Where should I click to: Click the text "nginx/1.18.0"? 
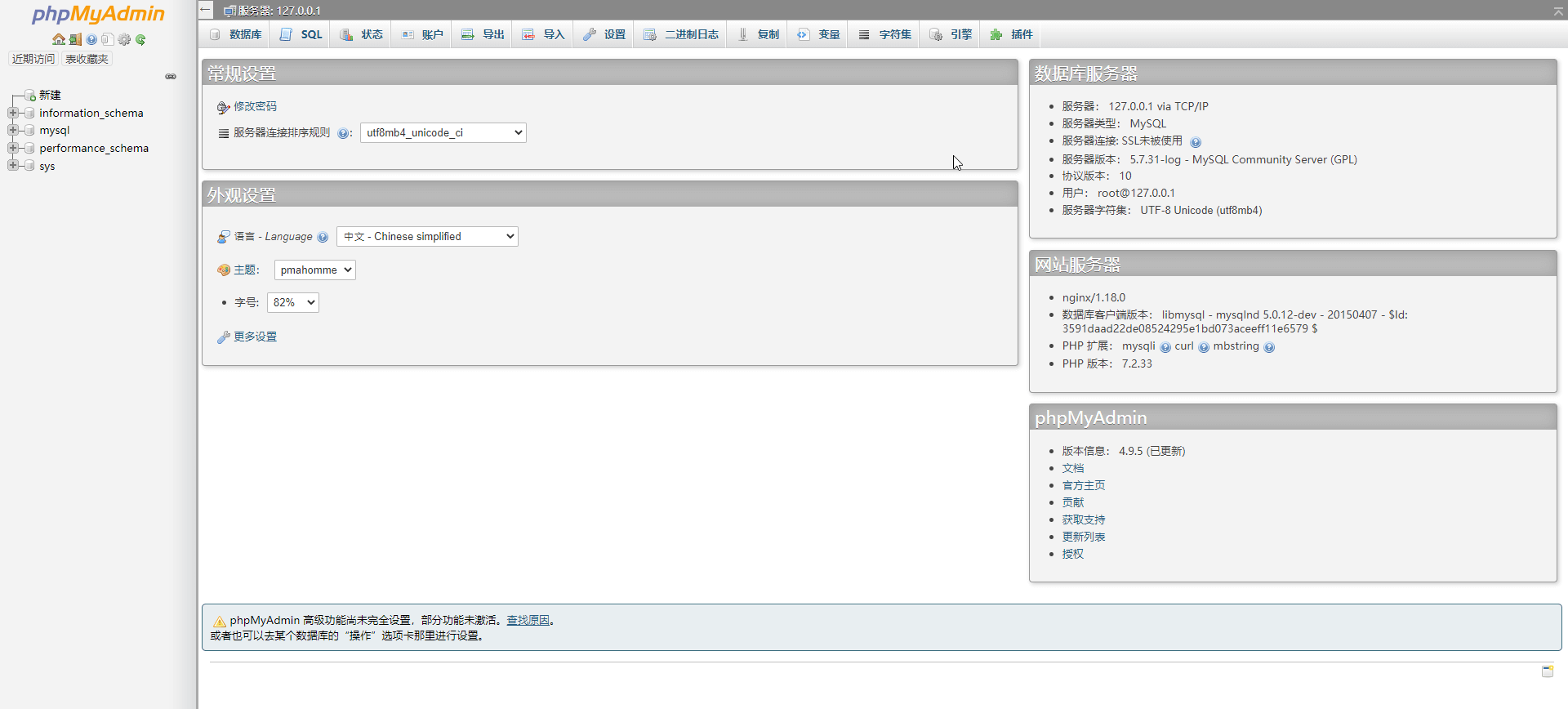click(x=1094, y=297)
